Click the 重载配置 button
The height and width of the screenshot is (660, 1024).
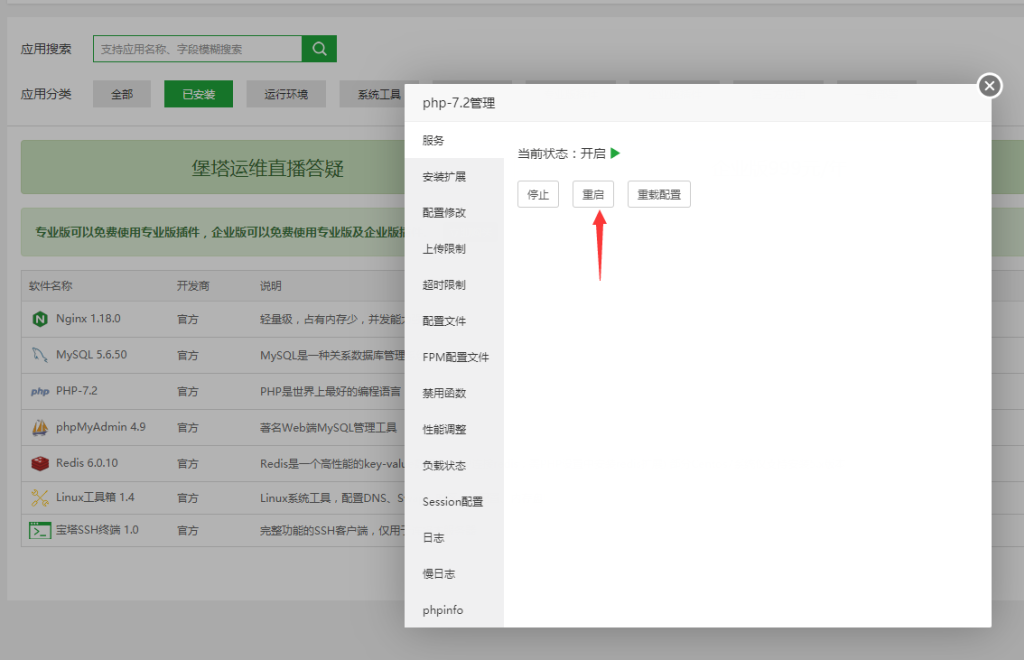tap(659, 195)
